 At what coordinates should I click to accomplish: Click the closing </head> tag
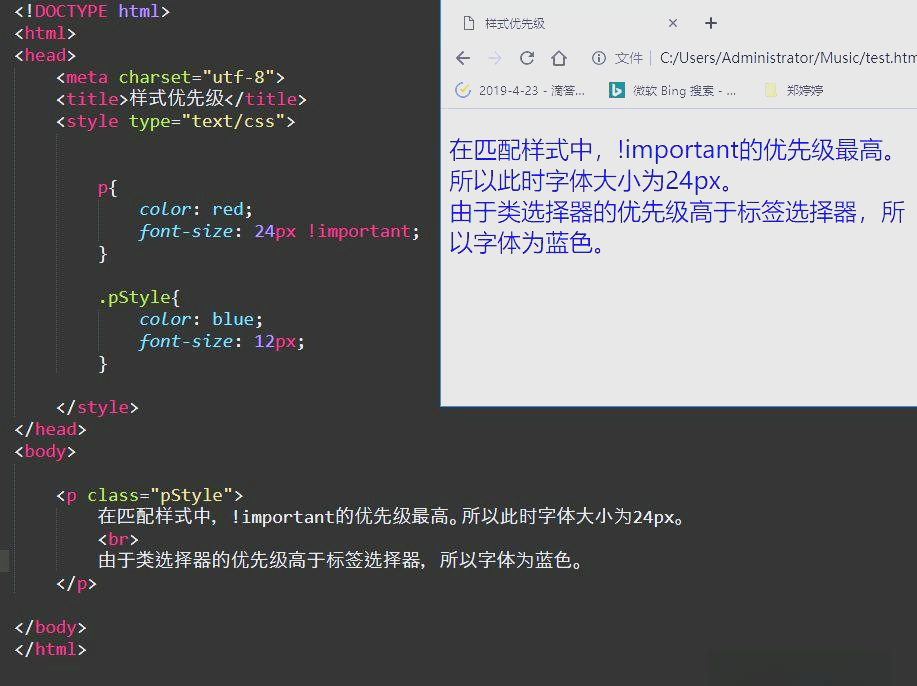point(50,429)
